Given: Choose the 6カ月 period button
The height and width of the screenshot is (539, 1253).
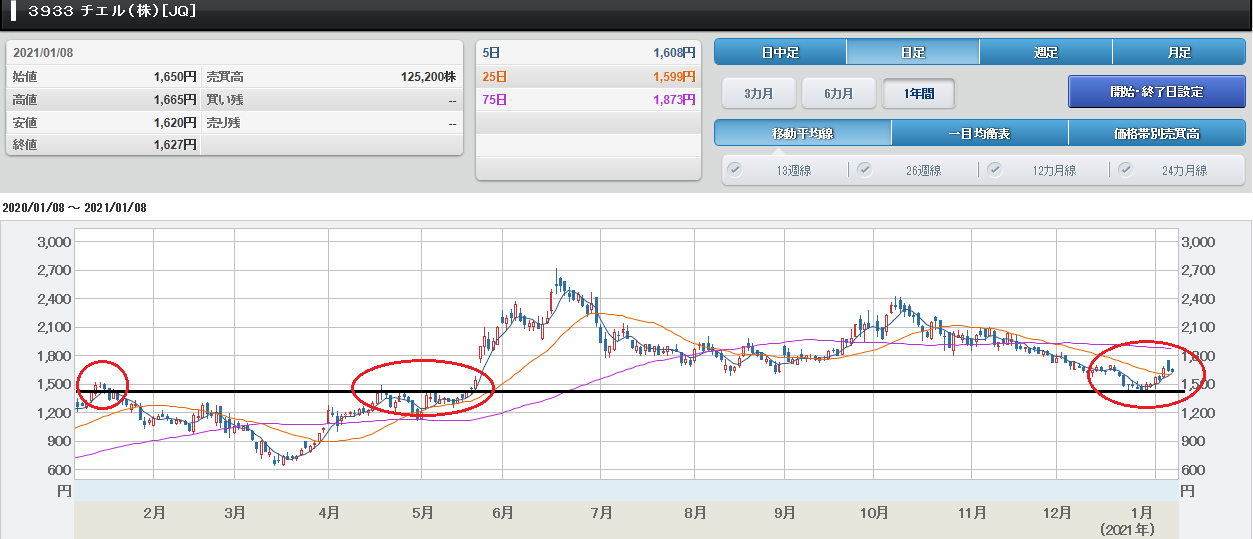Looking at the screenshot, I should click(x=839, y=93).
